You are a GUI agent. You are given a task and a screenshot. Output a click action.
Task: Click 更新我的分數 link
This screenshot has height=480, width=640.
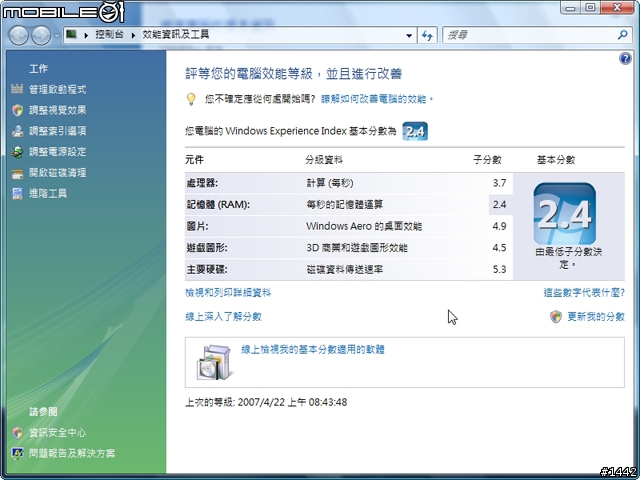tap(596, 316)
